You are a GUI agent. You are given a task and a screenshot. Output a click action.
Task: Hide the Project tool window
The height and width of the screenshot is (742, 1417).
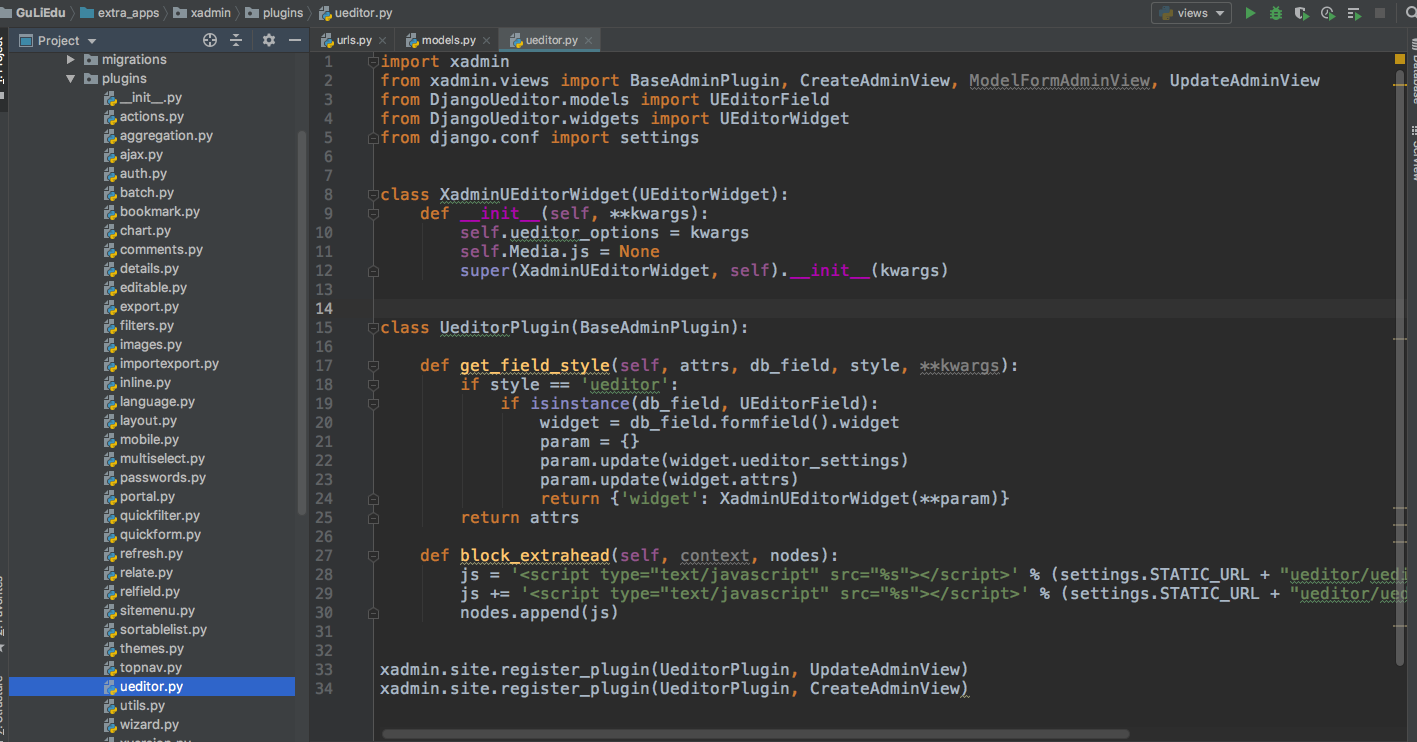295,40
